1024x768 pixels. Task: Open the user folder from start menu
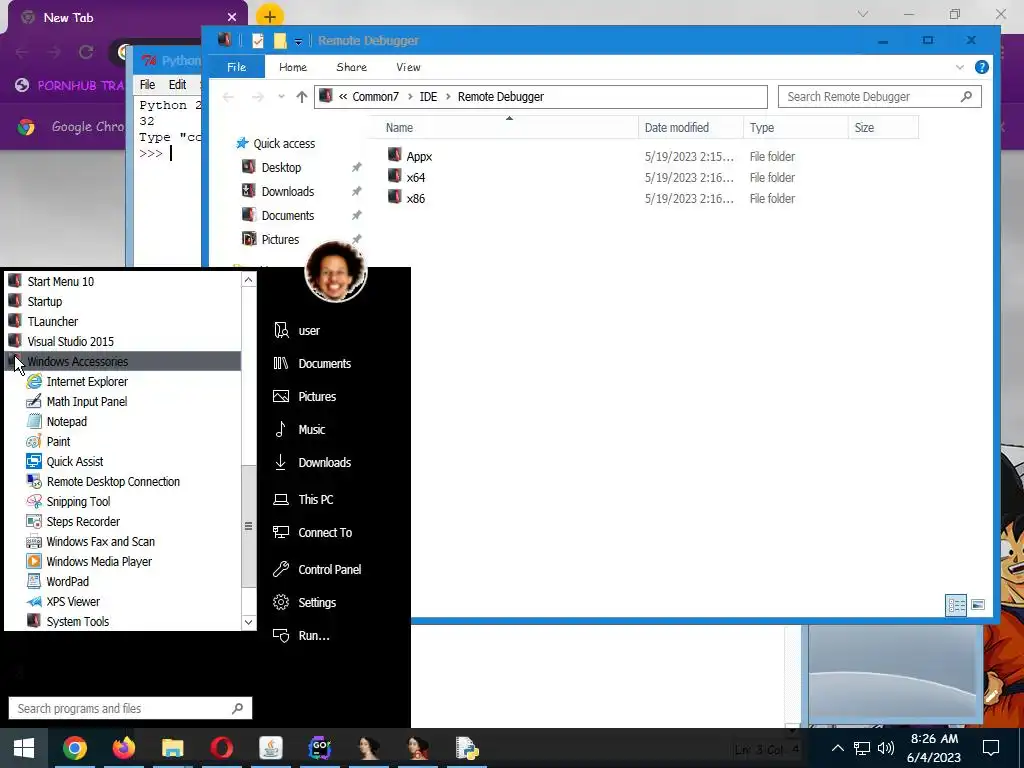pyautogui.click(x=309, y=330)
